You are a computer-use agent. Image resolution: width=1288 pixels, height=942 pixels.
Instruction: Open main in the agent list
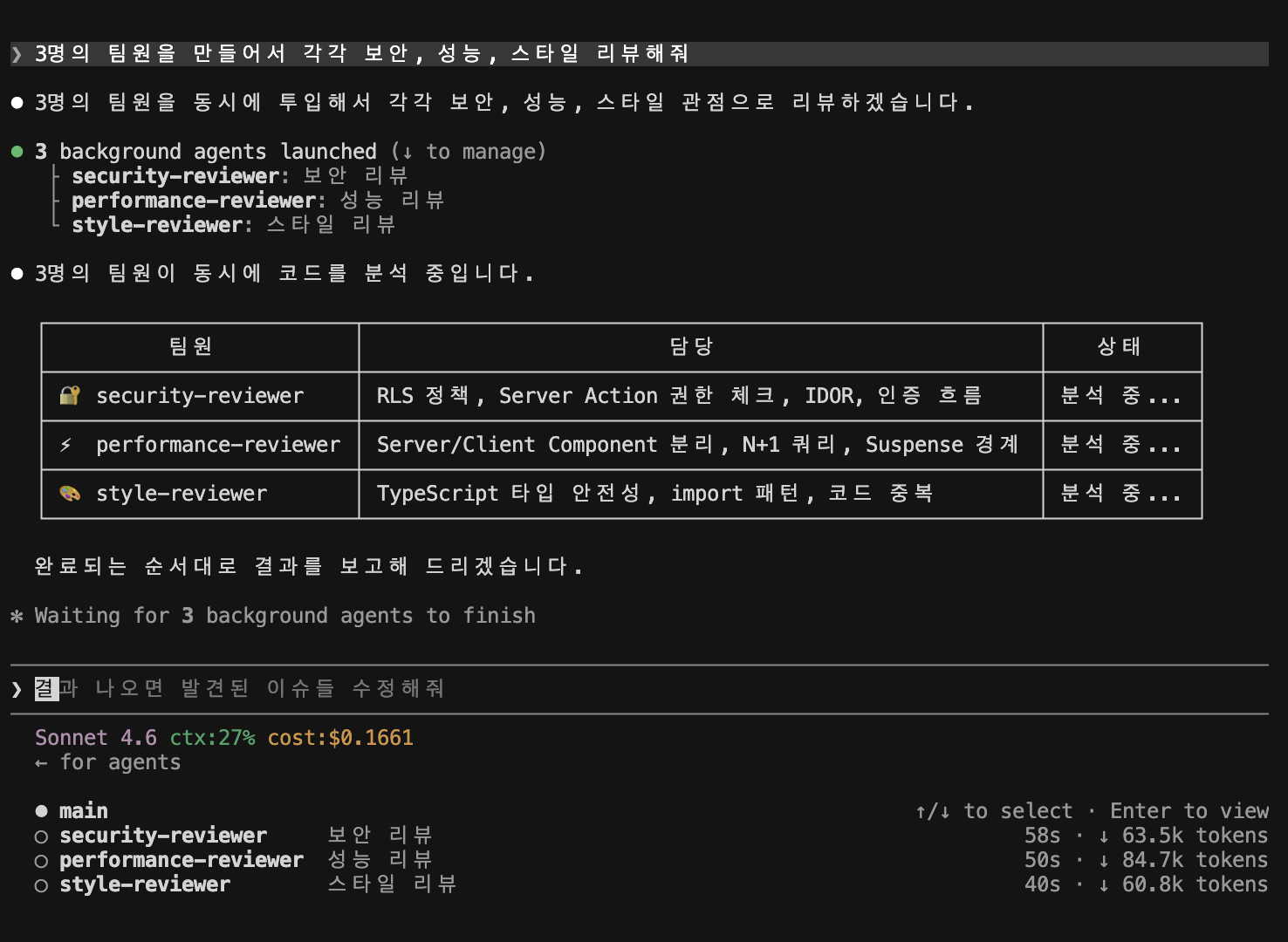click(84, 811)
